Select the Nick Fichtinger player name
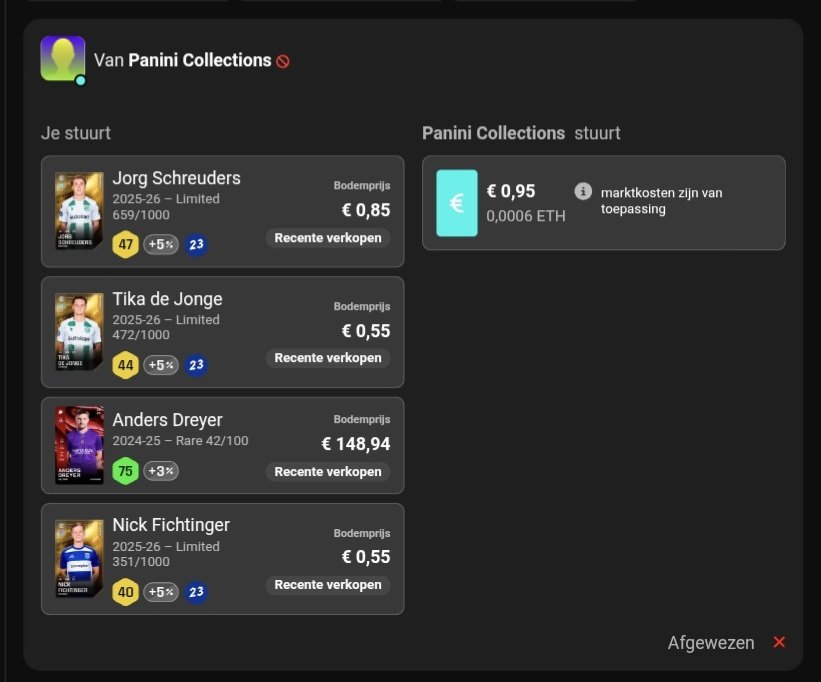821x682 pixels. [x=171, y=524]
